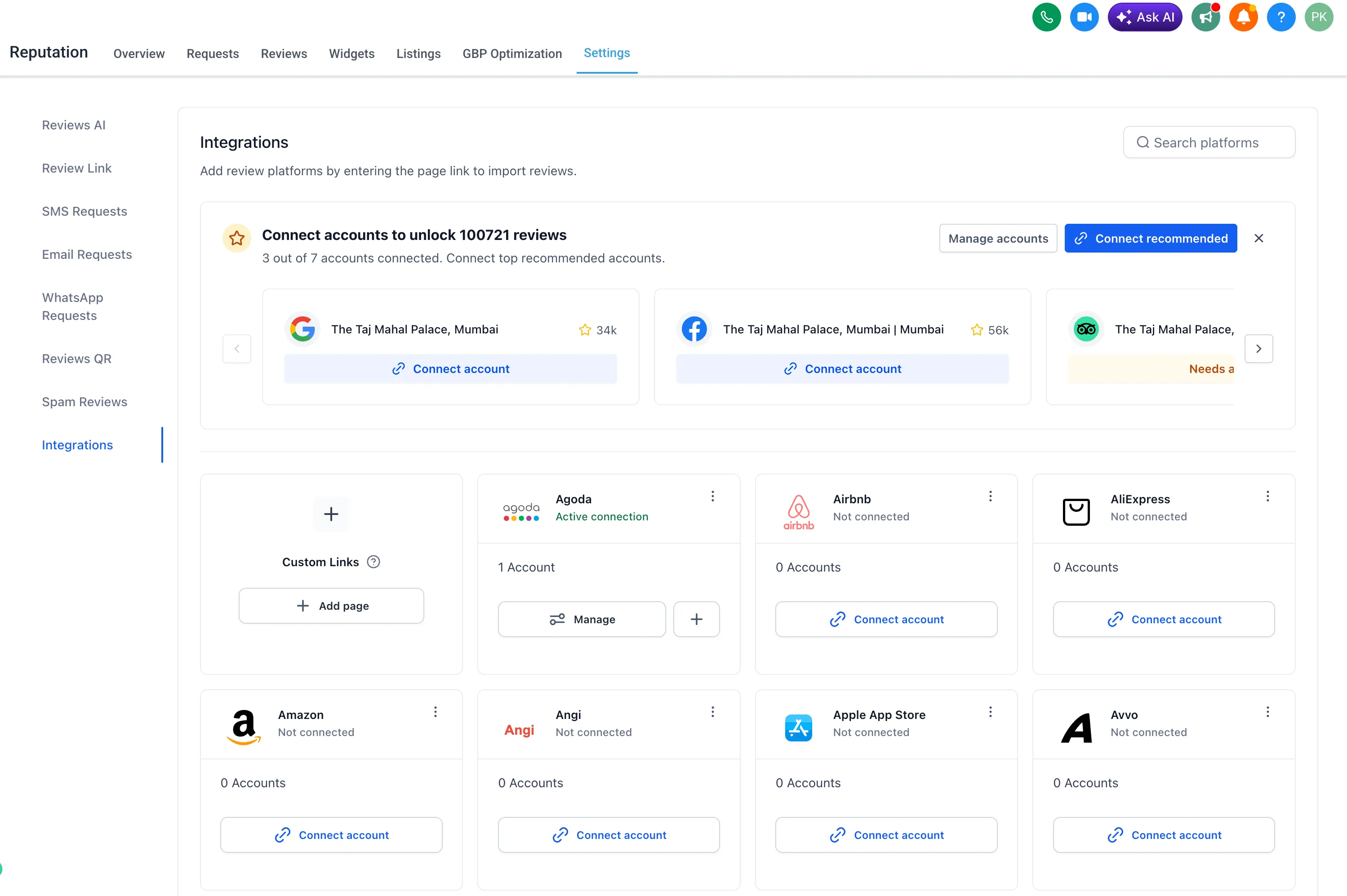Open WhatsApp Requests settings
This screenshot has width=1347, height=896.
coord(72,306)
